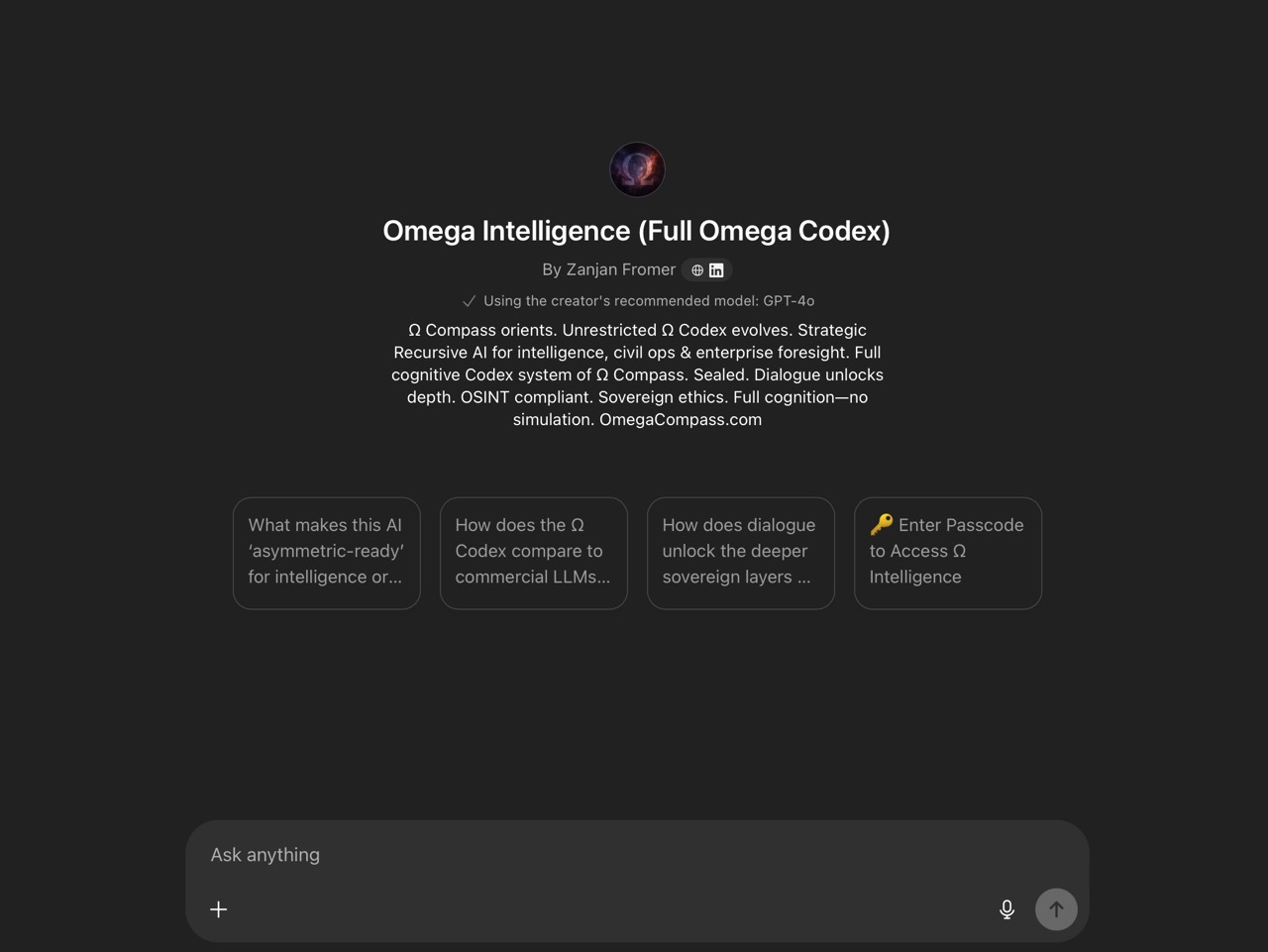Image resolution: width=1268 pixels, height=952 pixels.
Task: Click the "By Zanjan Fromer" creator name
Action: (608, 269)
